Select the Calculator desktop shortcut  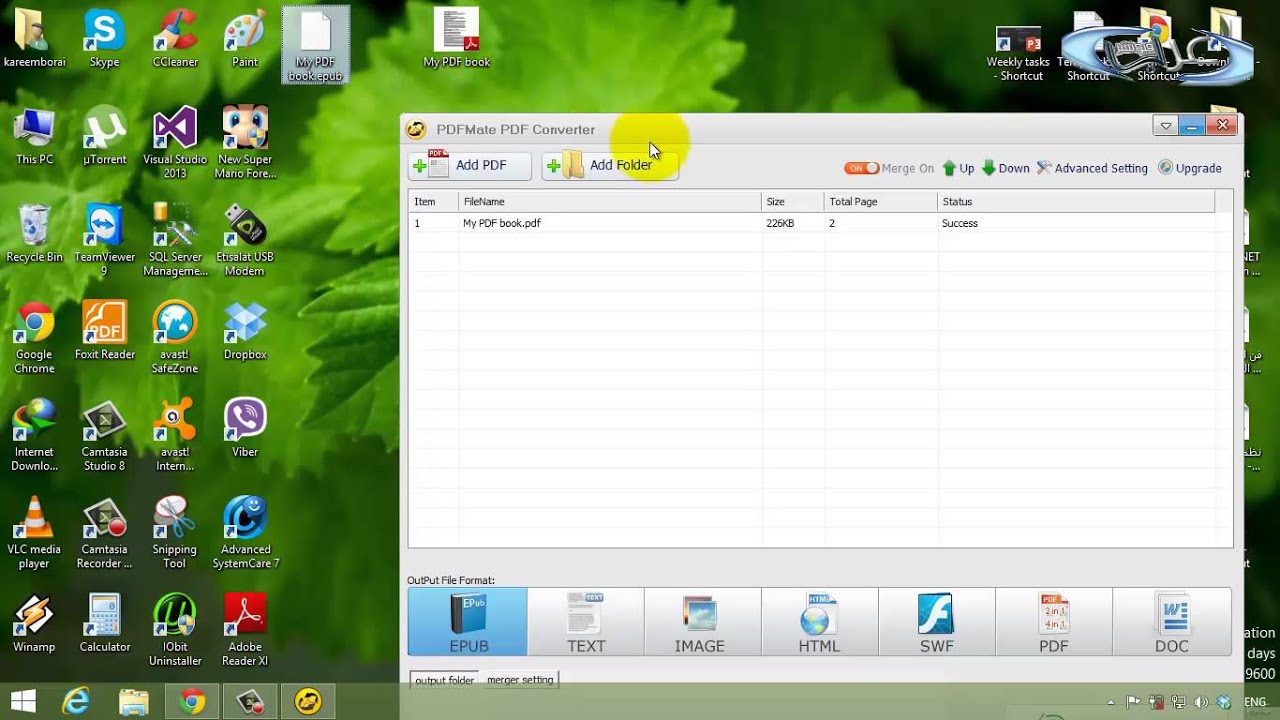(104, 624)
